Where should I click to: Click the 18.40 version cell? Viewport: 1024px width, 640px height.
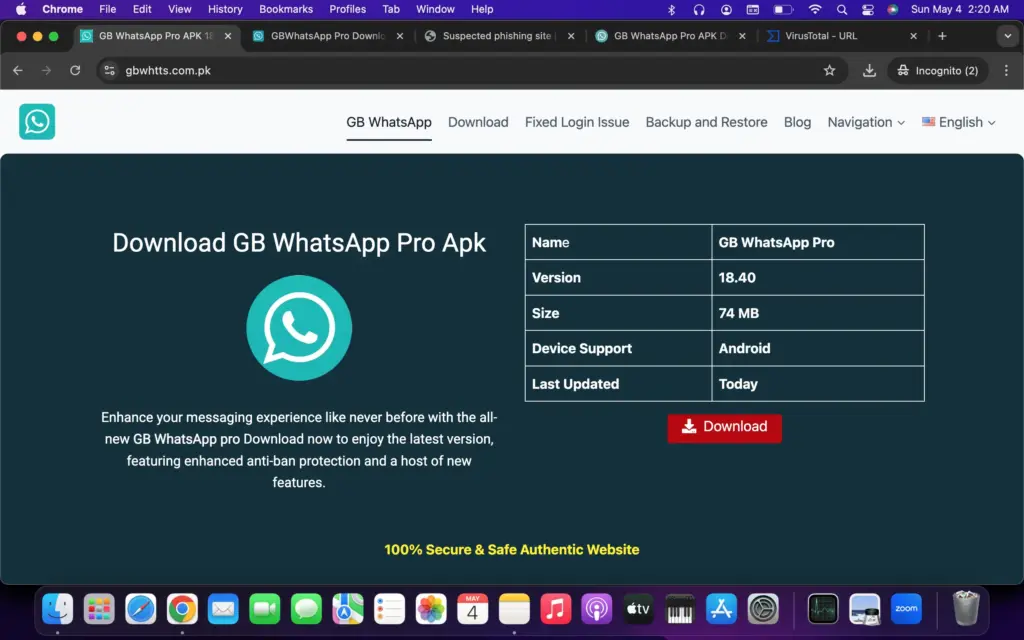(x=818, y=278)
